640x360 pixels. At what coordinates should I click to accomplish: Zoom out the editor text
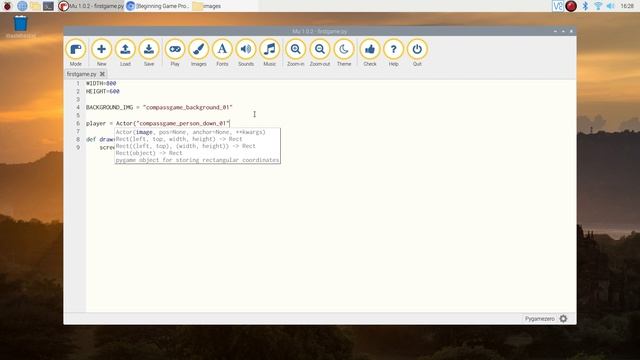click(x=320, y=53)
